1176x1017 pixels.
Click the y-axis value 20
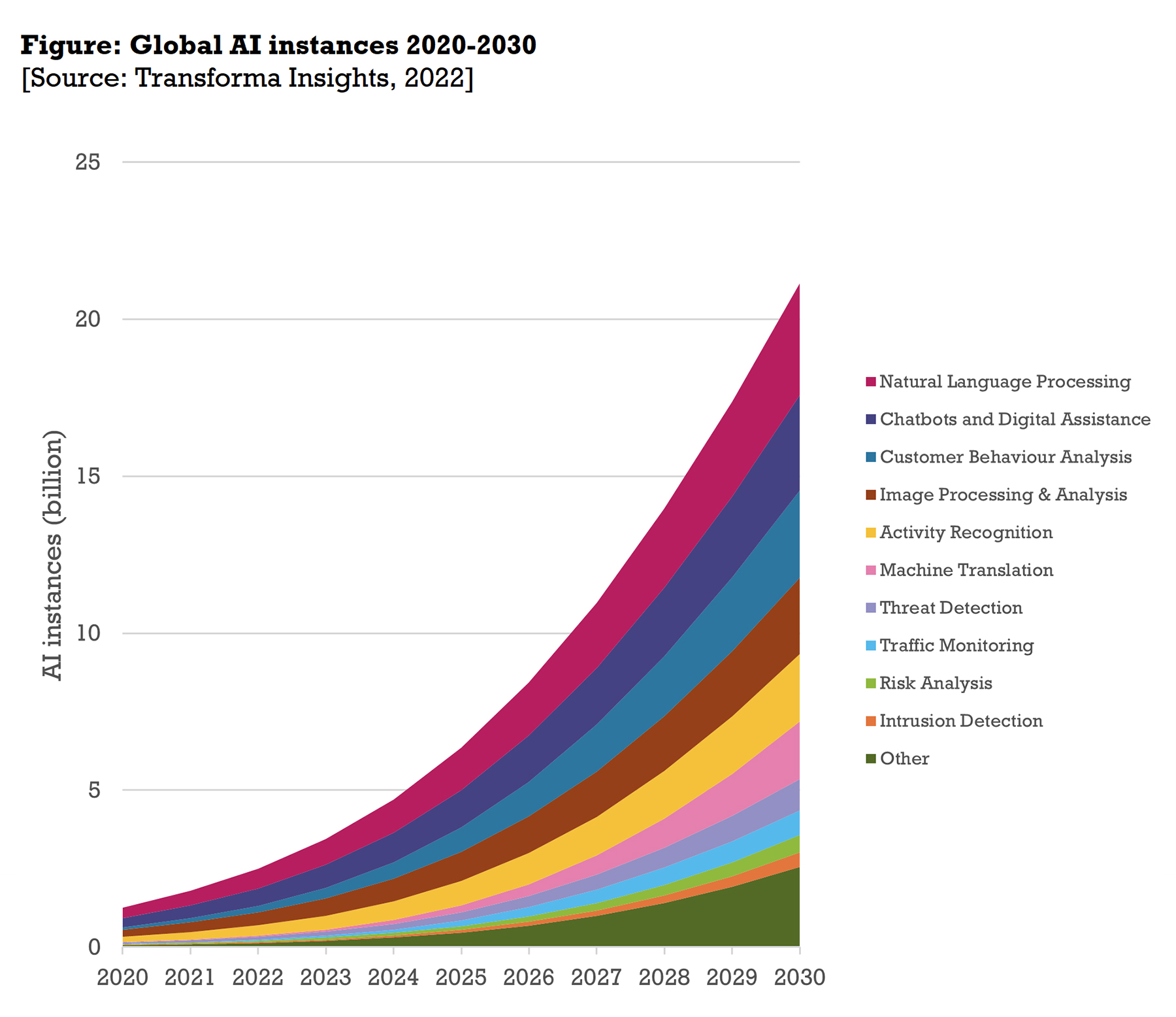88,319
